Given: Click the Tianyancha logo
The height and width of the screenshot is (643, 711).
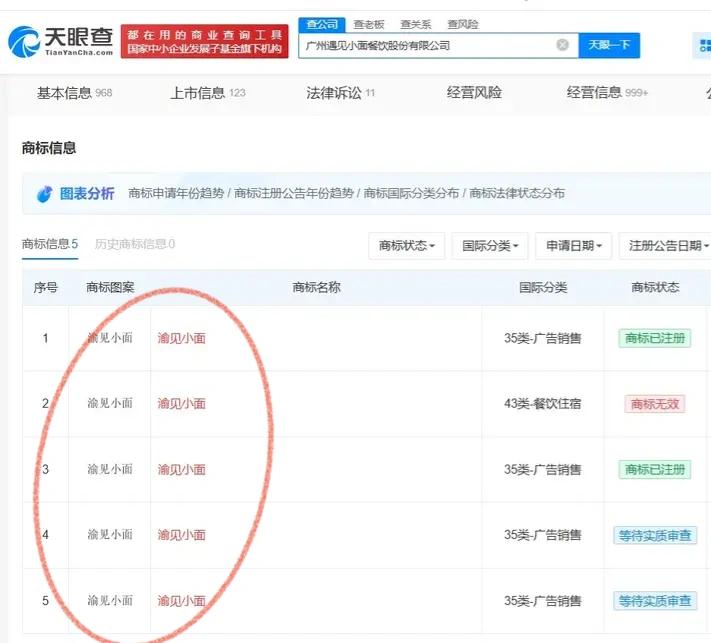Looking at the screenshot, I should click(x=60, y=41).
